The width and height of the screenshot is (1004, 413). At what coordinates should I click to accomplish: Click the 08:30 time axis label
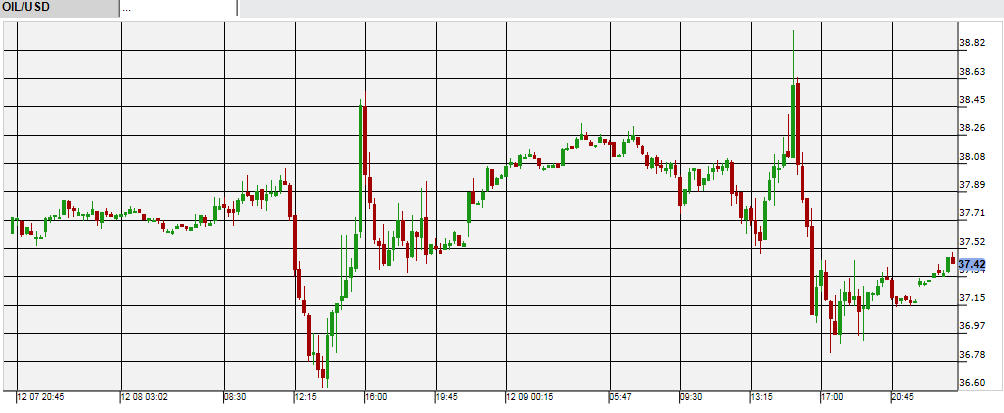pos(235,397)
